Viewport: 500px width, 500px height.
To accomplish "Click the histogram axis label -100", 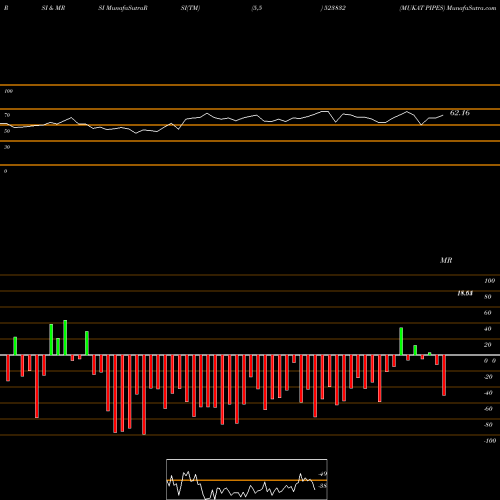I will (490, 441).
